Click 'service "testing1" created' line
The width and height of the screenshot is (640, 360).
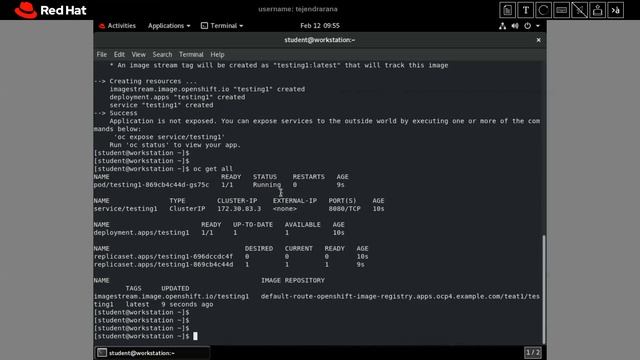click(x=161, y=105)
